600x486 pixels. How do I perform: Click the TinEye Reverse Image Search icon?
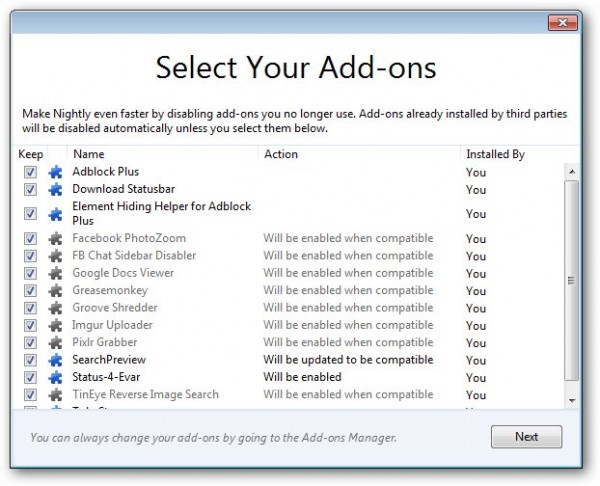55,395
